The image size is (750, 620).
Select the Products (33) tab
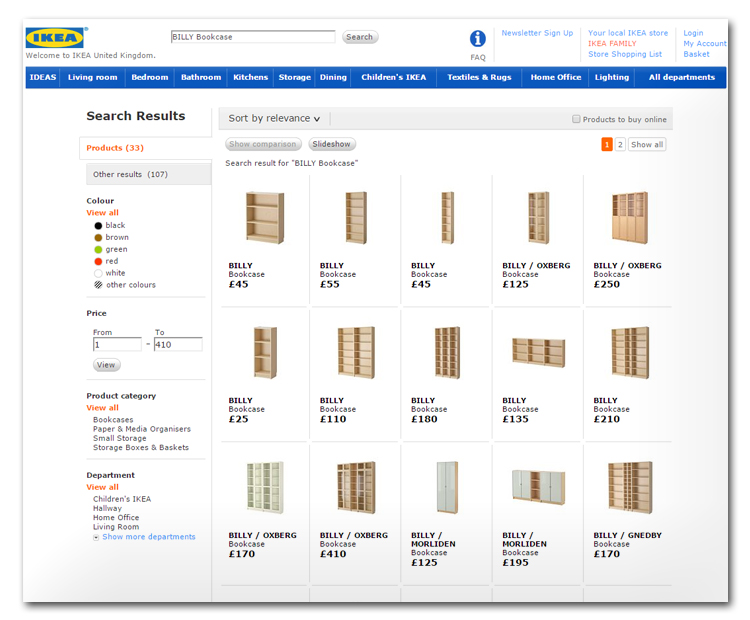145,148
